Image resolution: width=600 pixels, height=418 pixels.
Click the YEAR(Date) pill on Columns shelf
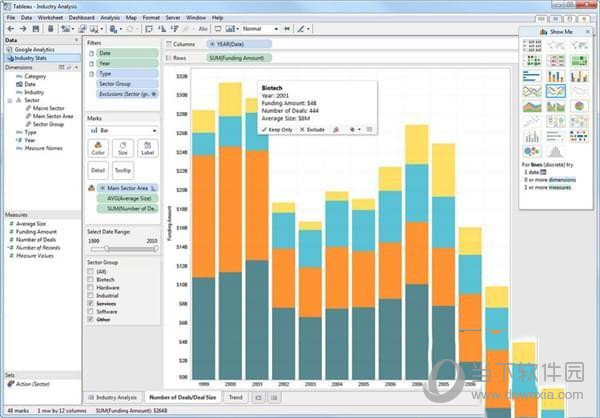(239, 44)
